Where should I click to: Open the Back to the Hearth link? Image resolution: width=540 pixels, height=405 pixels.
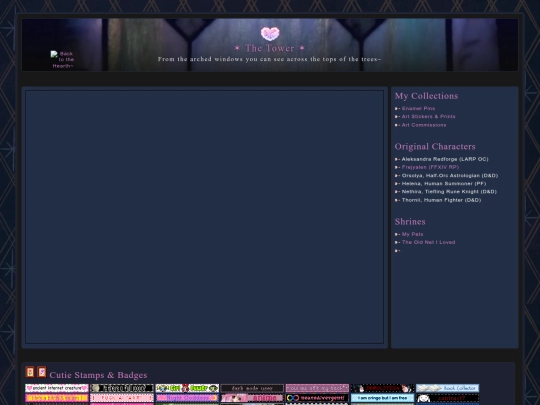(x=63, y=60)
